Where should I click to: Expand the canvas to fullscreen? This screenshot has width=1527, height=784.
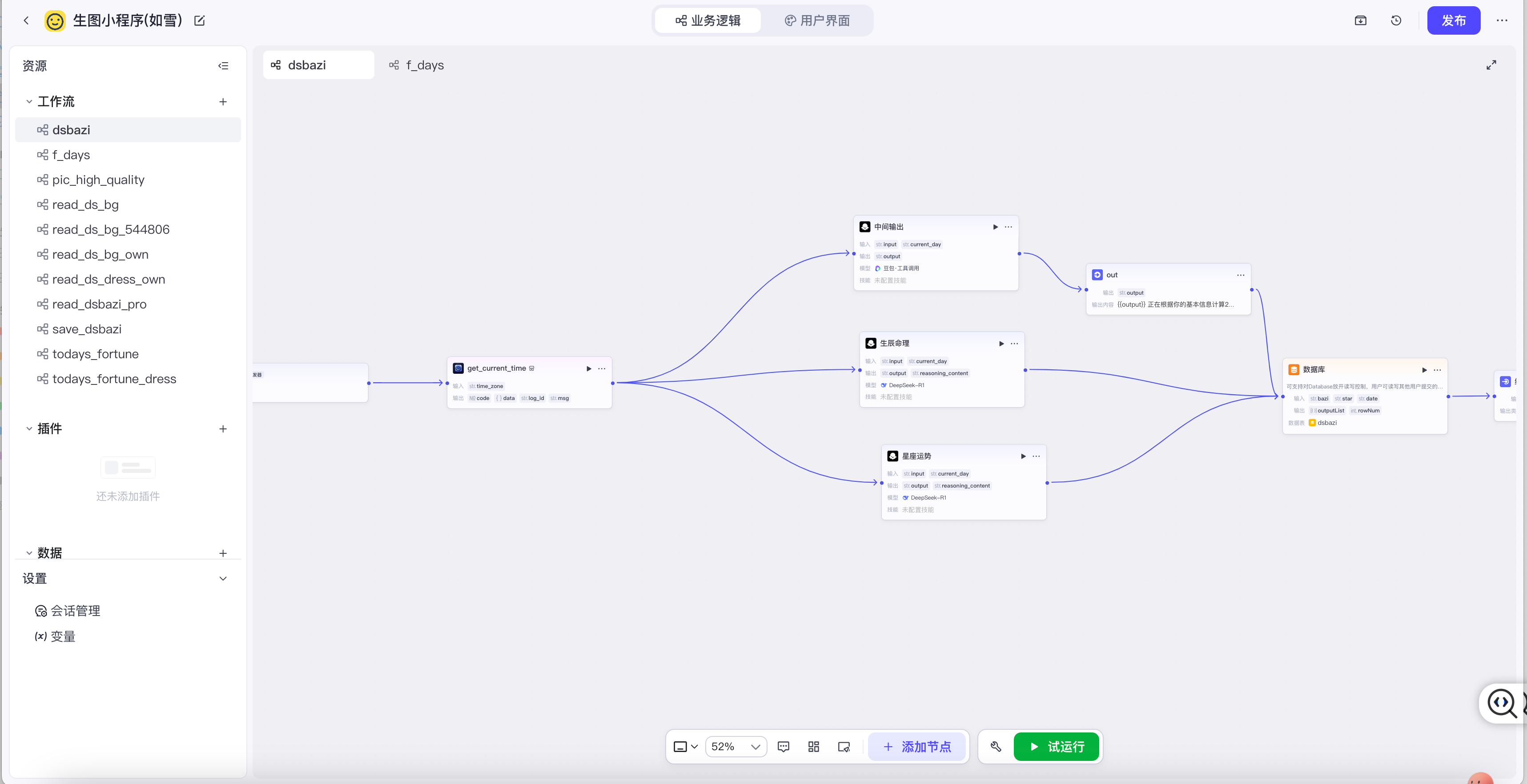click(x=1491, y=65)
